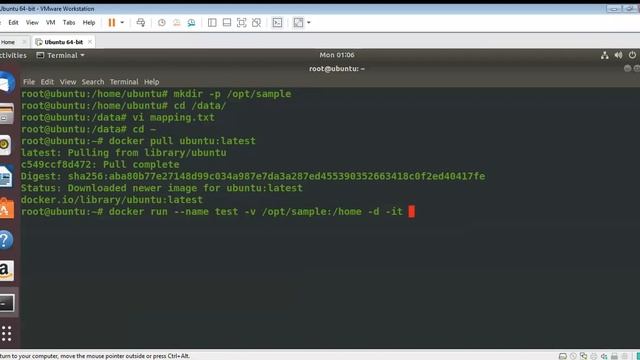Image resolution: width=640 pixels, height=360 pixels.
Task: Pause the virtual machine
Action: tap(111, 23)
